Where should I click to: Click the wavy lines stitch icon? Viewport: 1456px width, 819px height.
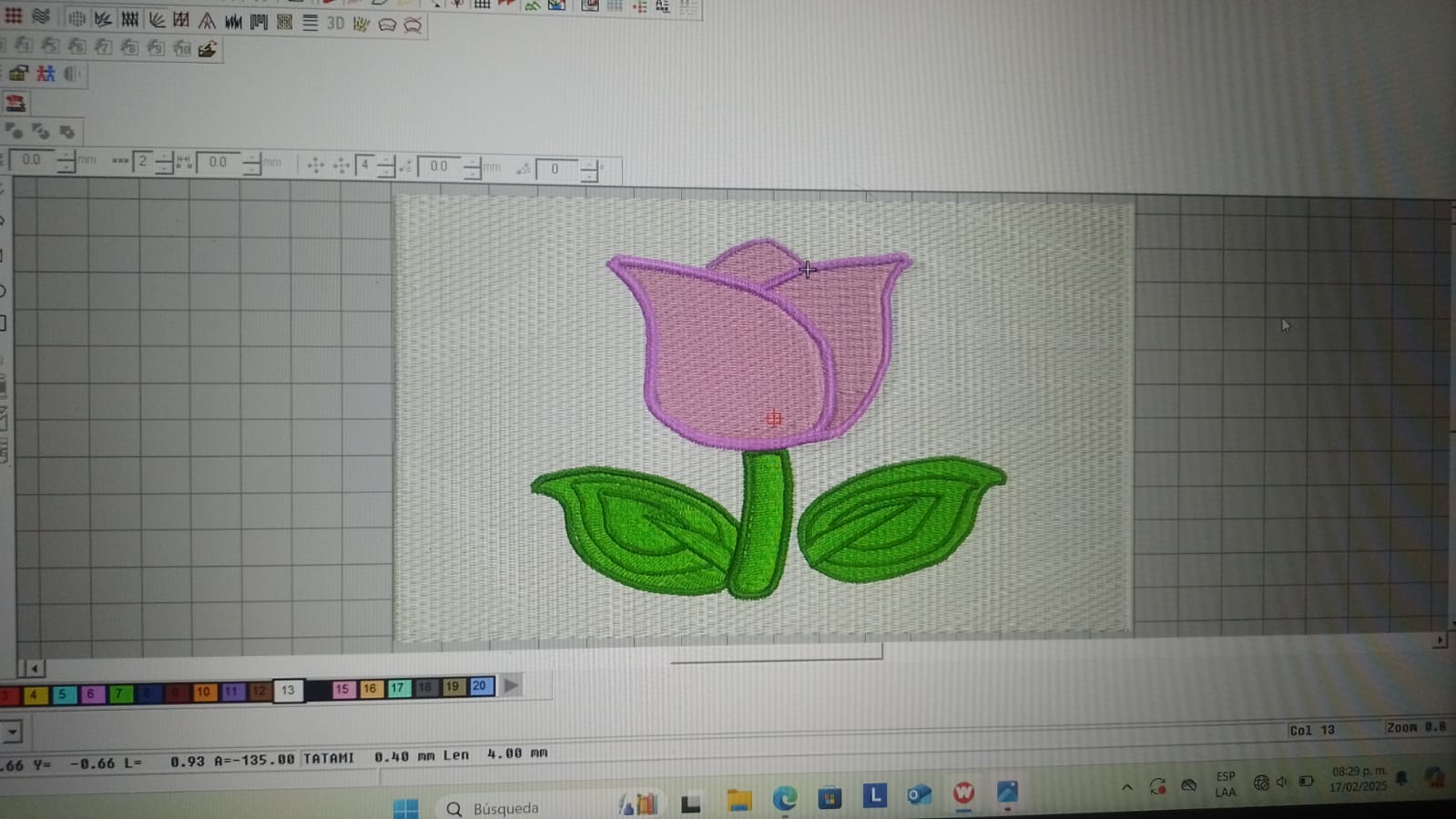click(x=41, y=16)
